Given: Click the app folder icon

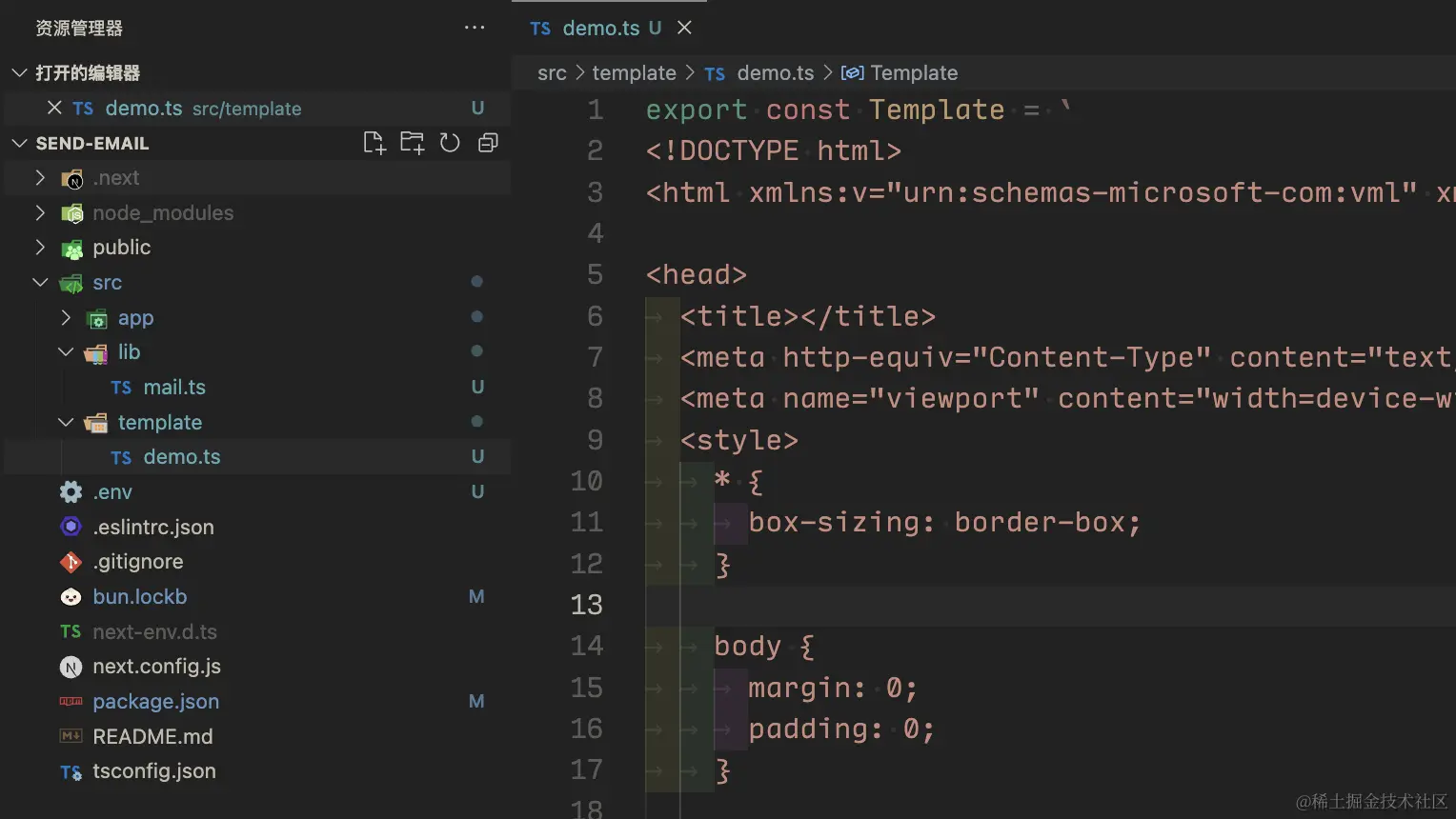Looking at the screenshot, I should (x=96, y=318).
